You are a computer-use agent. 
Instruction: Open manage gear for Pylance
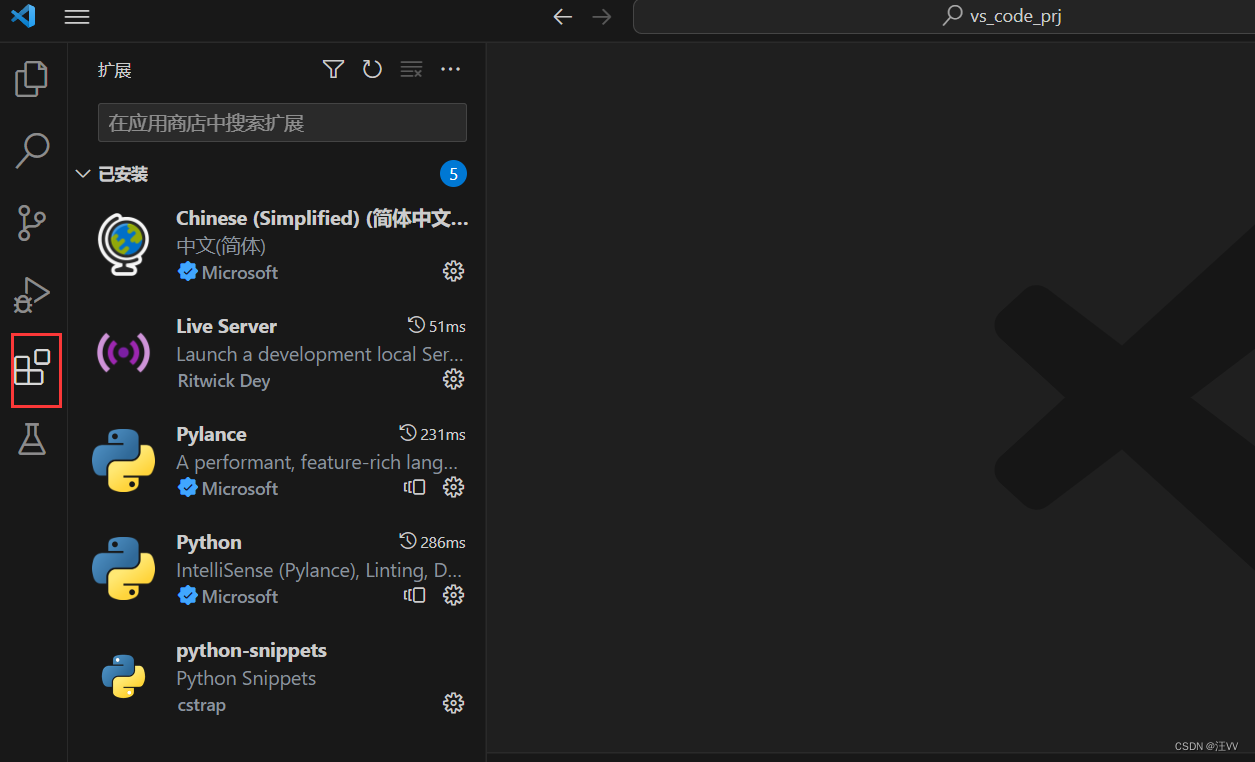click(x=454, y=487)
